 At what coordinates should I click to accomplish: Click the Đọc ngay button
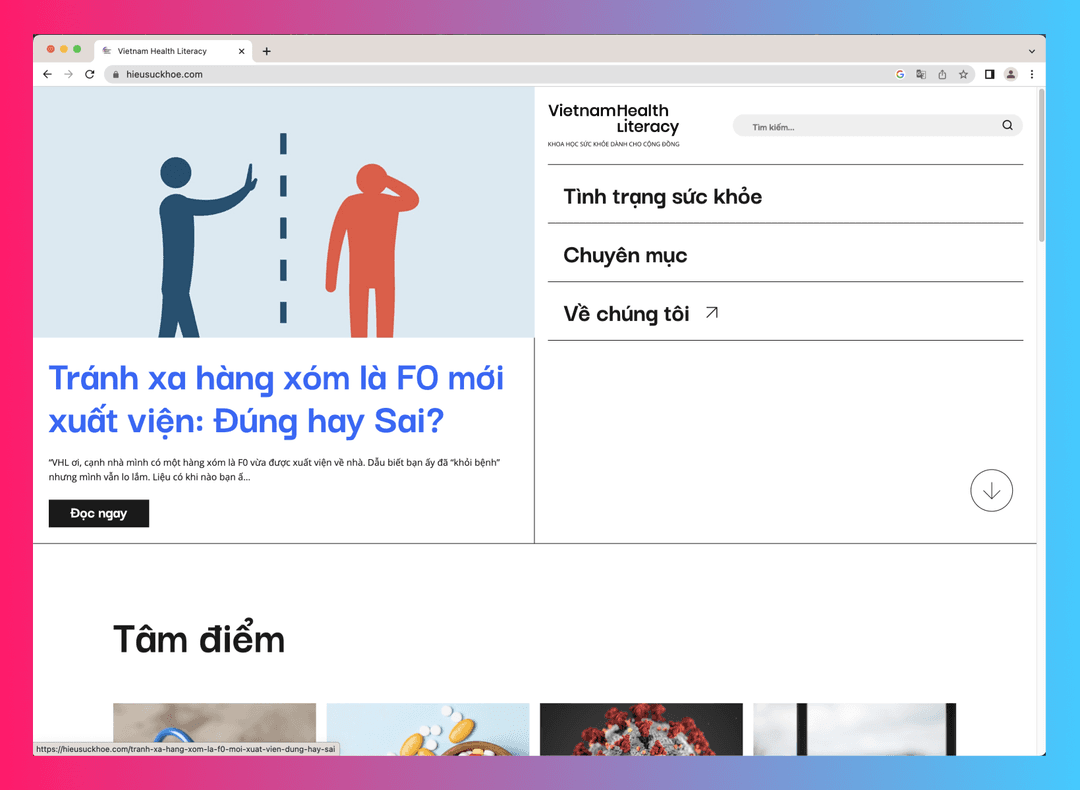click(98, 513)
